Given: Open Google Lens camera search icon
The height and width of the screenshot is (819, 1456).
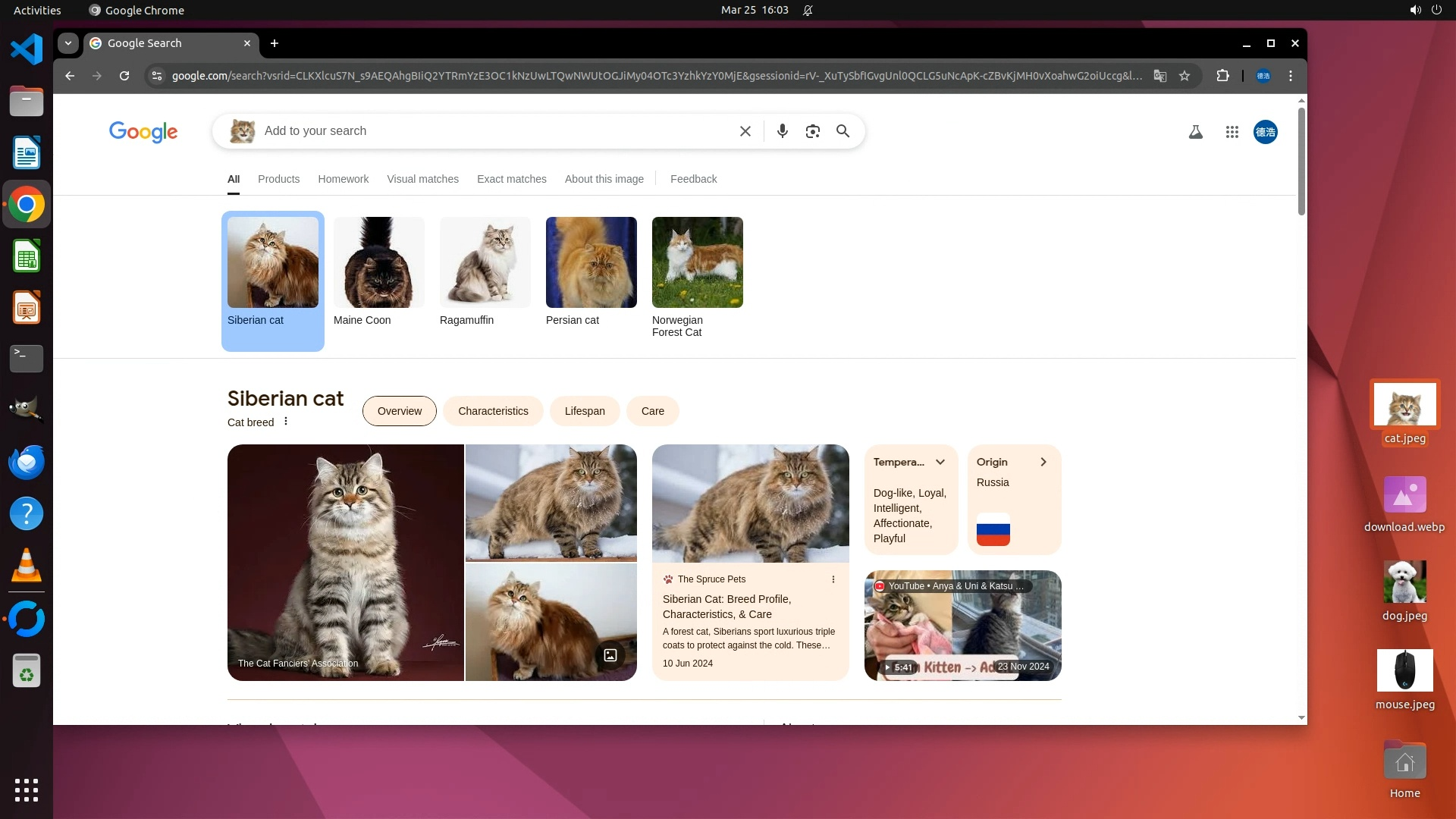Looking at the screenshot, I should (x=812, y=131).
